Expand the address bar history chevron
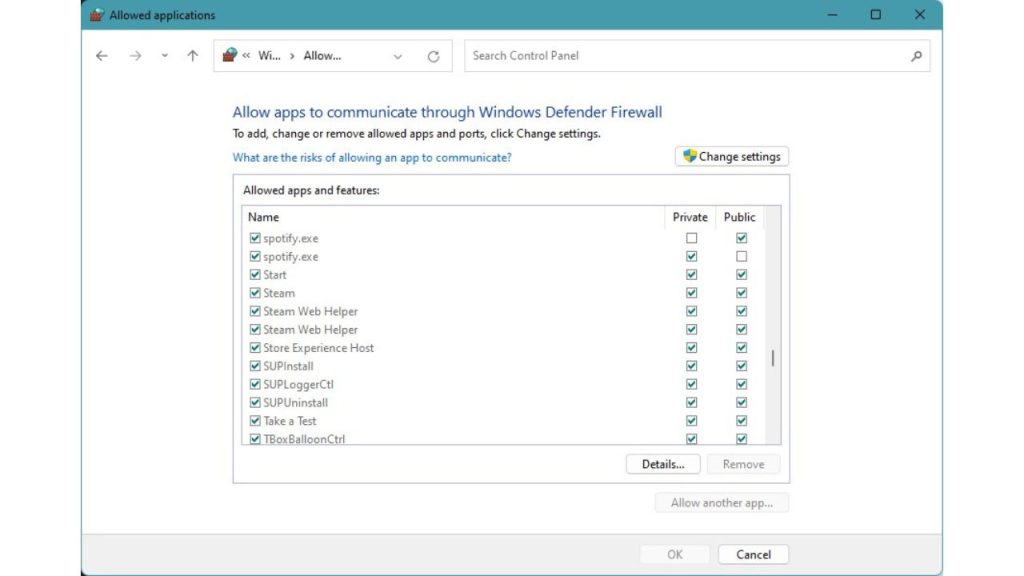 click(398, 56)
